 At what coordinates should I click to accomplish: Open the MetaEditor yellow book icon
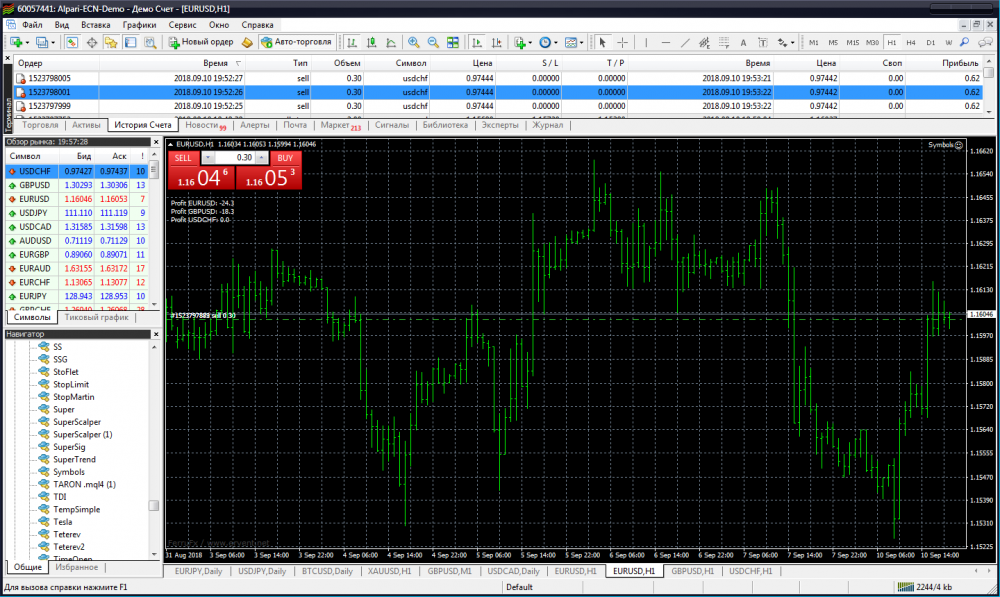tap(247, 42)
